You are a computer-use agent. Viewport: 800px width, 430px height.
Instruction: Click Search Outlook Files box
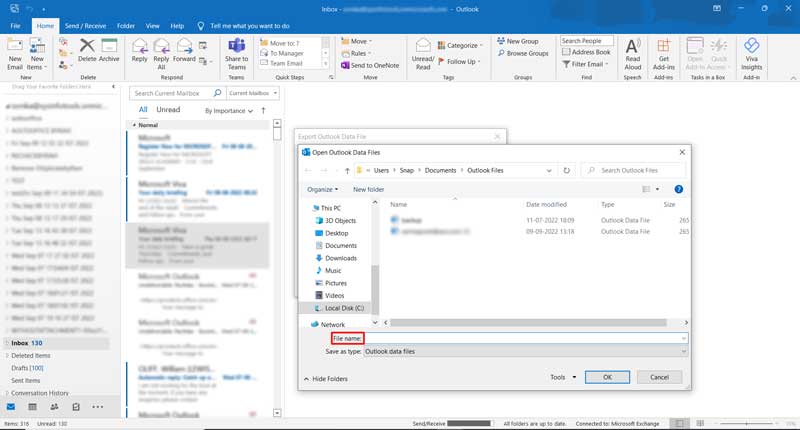tap(634, 170)
